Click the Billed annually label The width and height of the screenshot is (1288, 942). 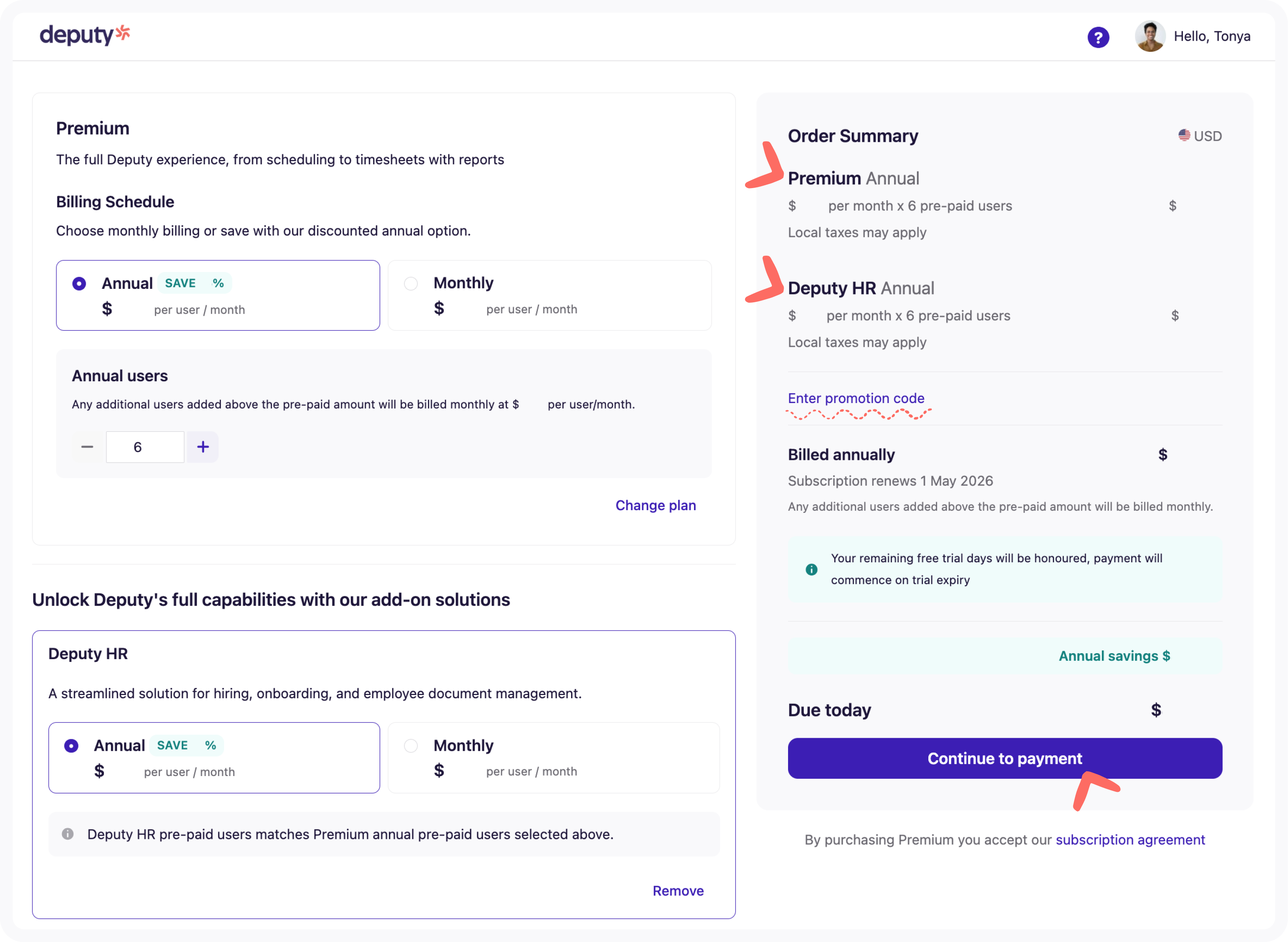[841, 454]
